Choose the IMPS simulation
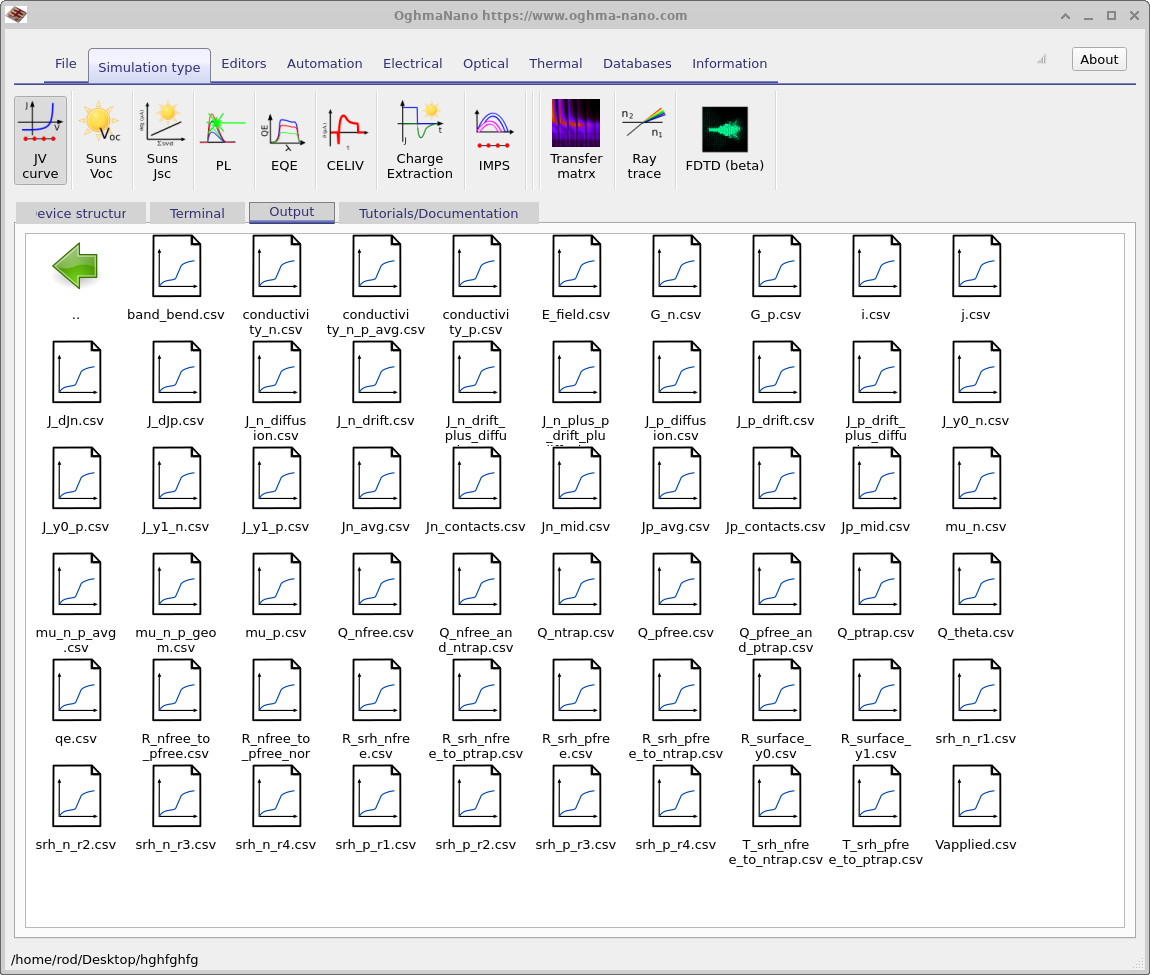Screen dimensions: 1150x975 coord(494,140)
